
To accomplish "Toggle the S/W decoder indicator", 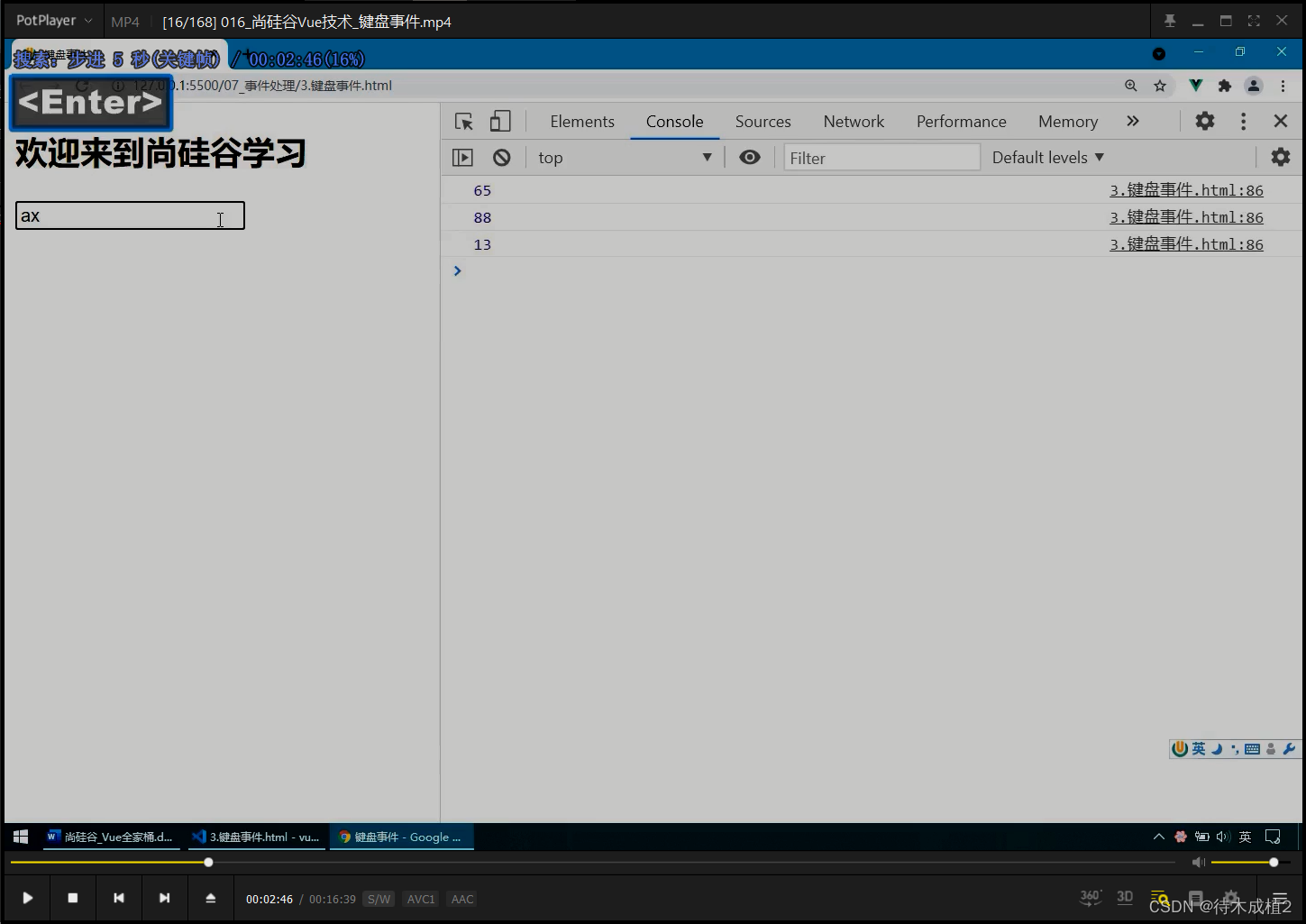I will [379, 900].
